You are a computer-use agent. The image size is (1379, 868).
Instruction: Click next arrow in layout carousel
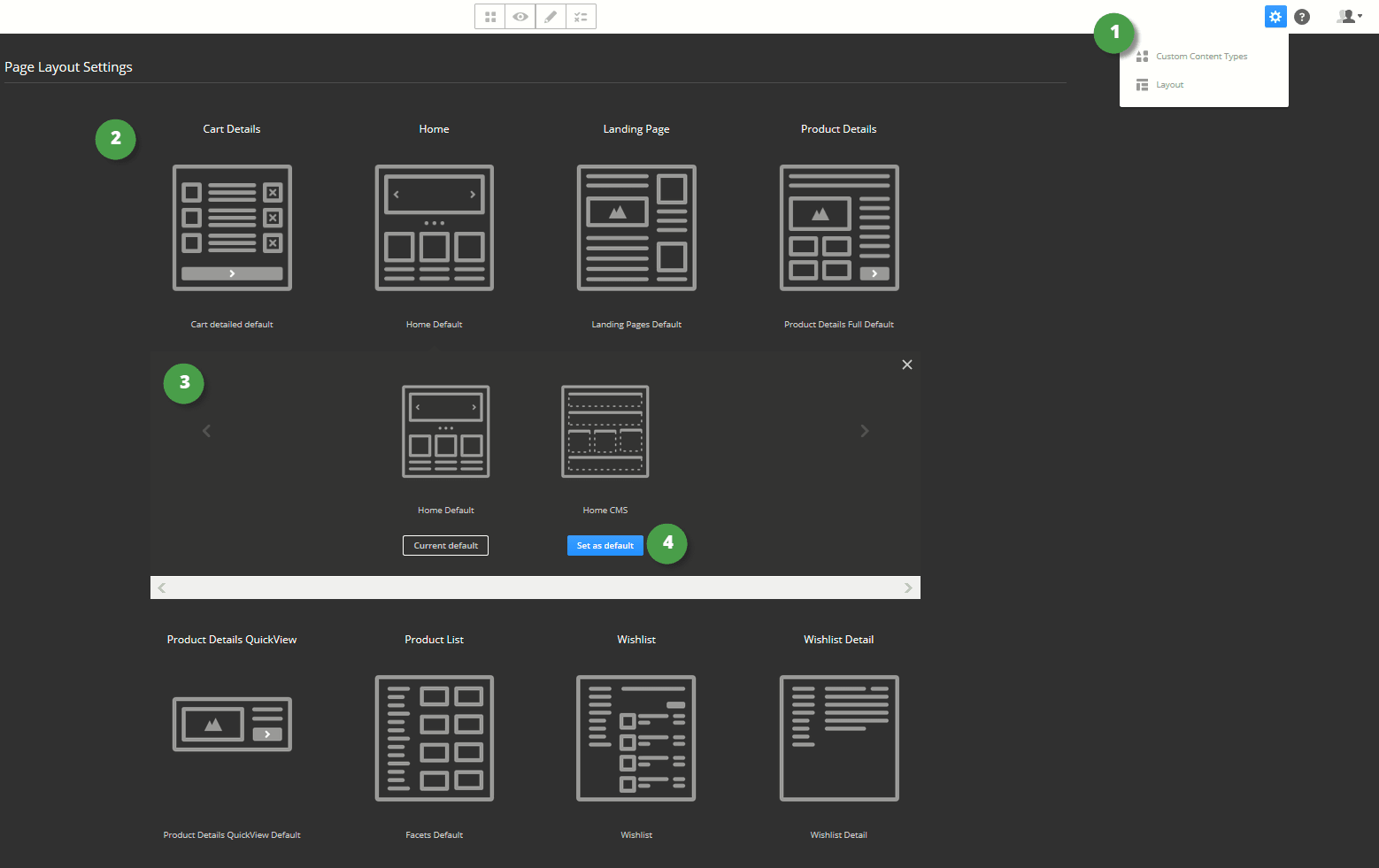[x=865, y=431]
